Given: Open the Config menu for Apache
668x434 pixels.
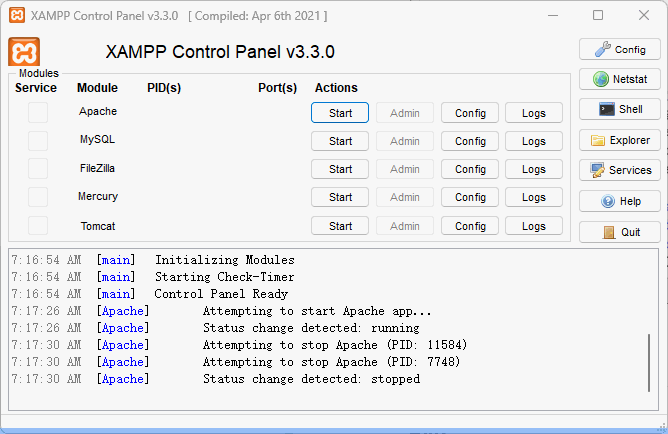Looking at the screenshot, I should pyautogui.click(x=470, y=113).
